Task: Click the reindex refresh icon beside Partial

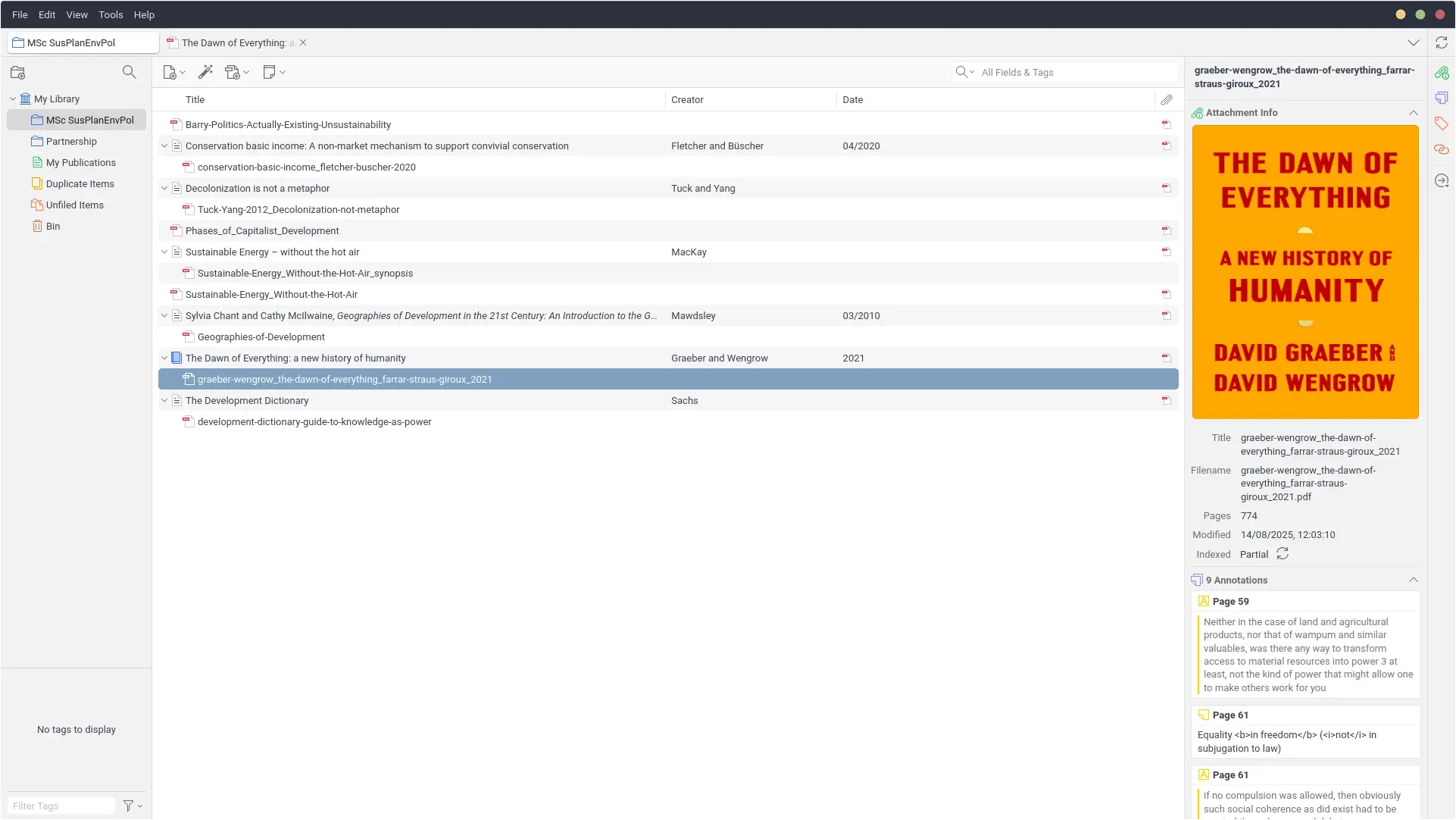Action: tap(1283, 554)
